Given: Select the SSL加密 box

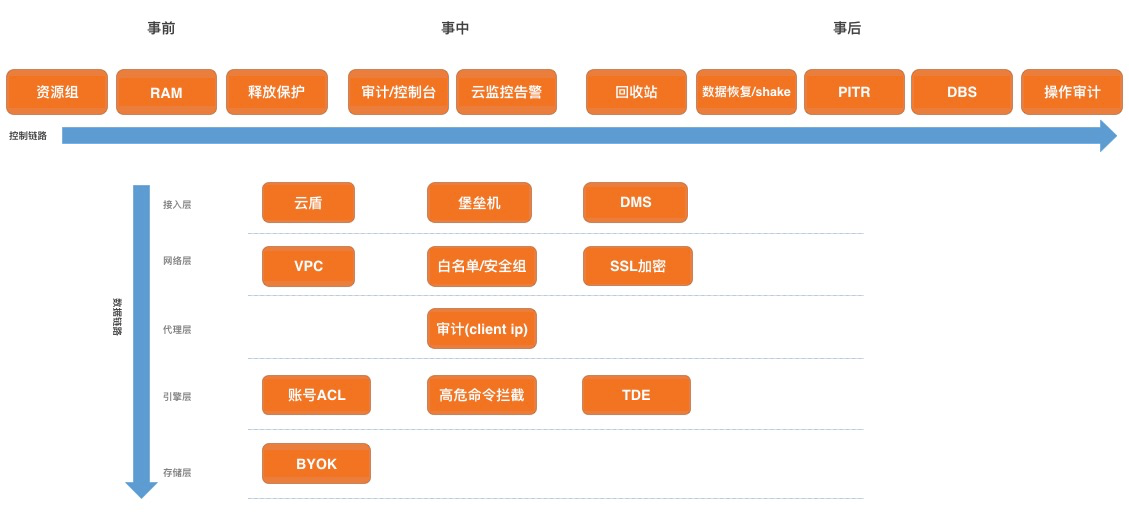Looking at the screenshot, I should 637,266.
